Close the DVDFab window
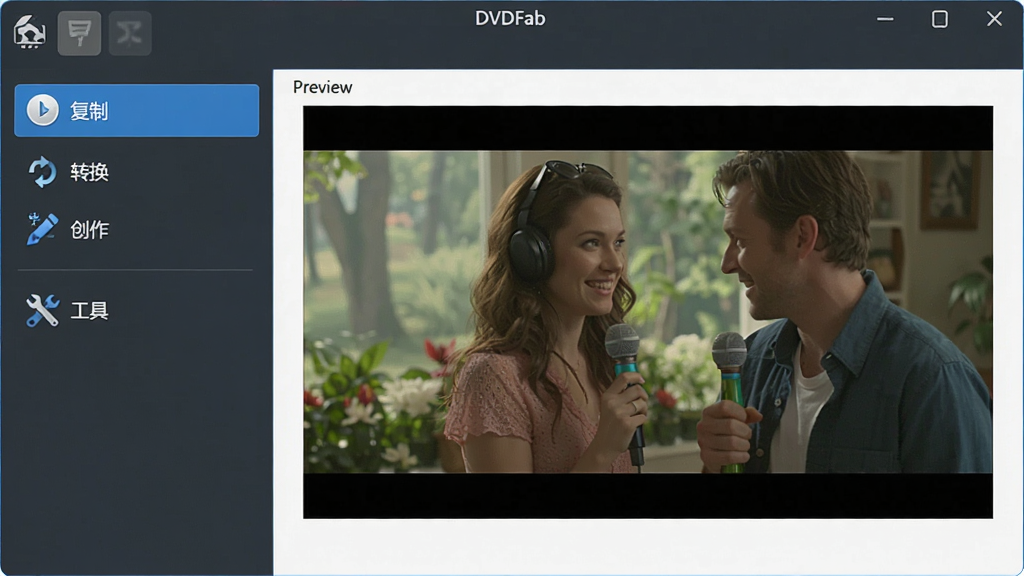The image size is (1024, 576). (994, 19)
